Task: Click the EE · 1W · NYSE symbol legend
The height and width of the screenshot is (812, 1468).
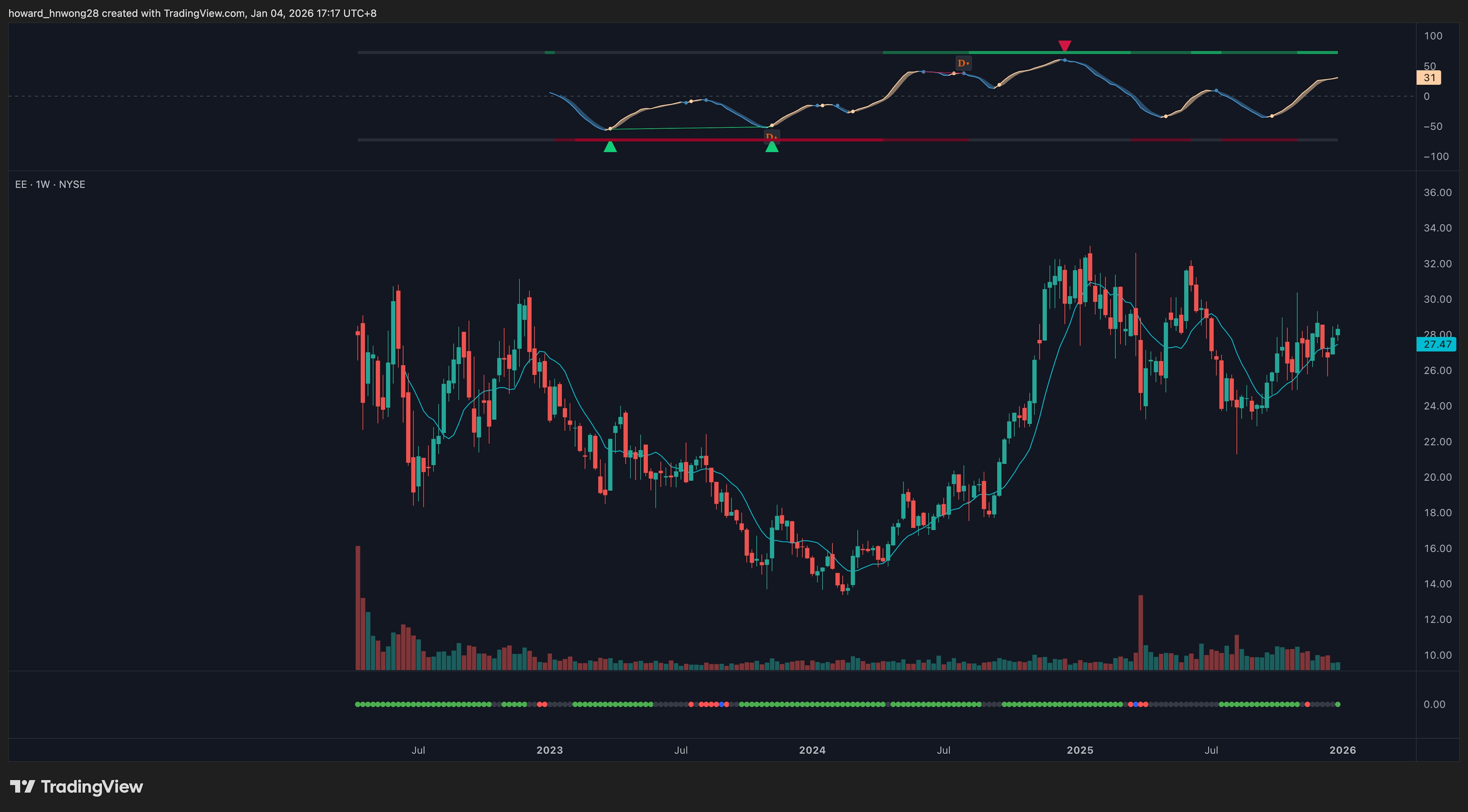Action: point(50,185)
